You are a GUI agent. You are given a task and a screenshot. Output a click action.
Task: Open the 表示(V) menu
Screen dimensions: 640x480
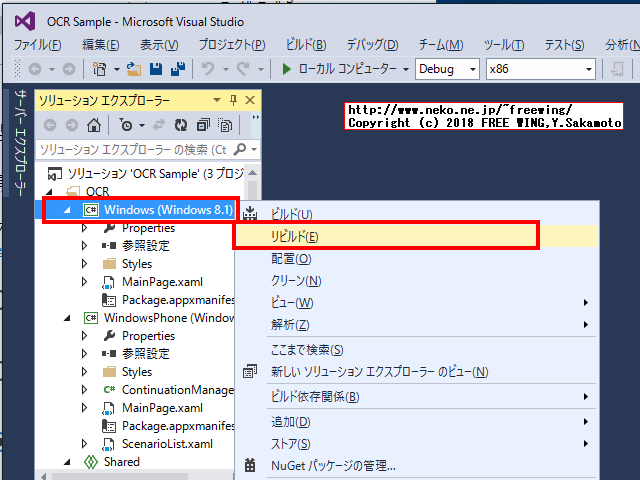159,44
